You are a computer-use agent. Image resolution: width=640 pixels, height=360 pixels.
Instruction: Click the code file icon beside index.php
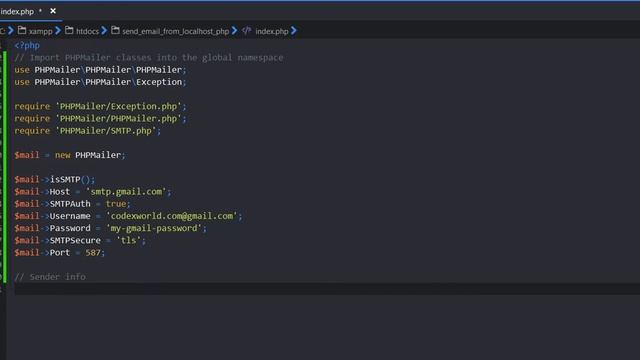246,31
